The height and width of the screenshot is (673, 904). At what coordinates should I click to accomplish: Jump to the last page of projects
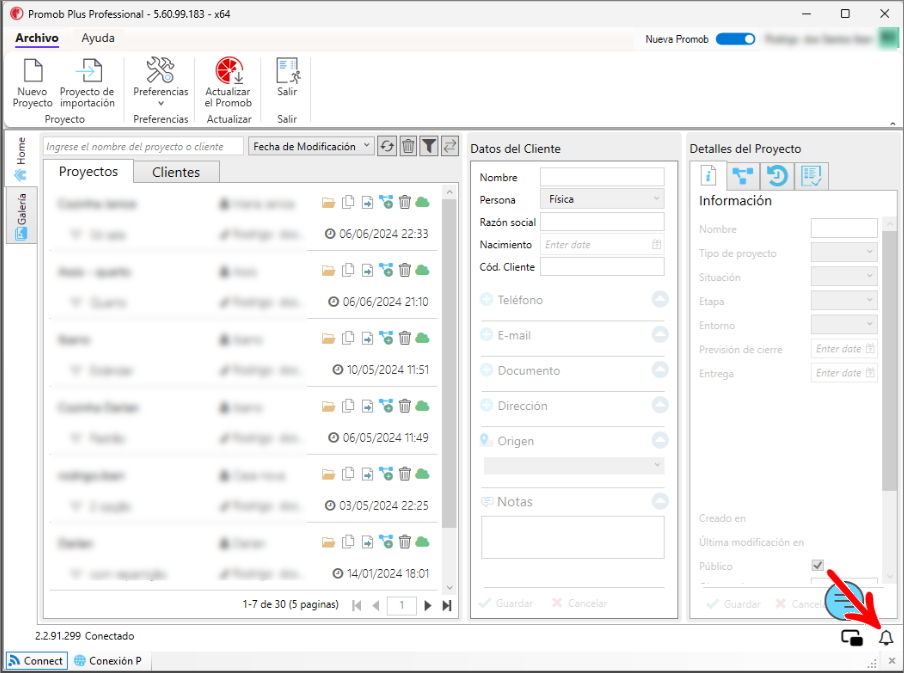coord(447,606)
